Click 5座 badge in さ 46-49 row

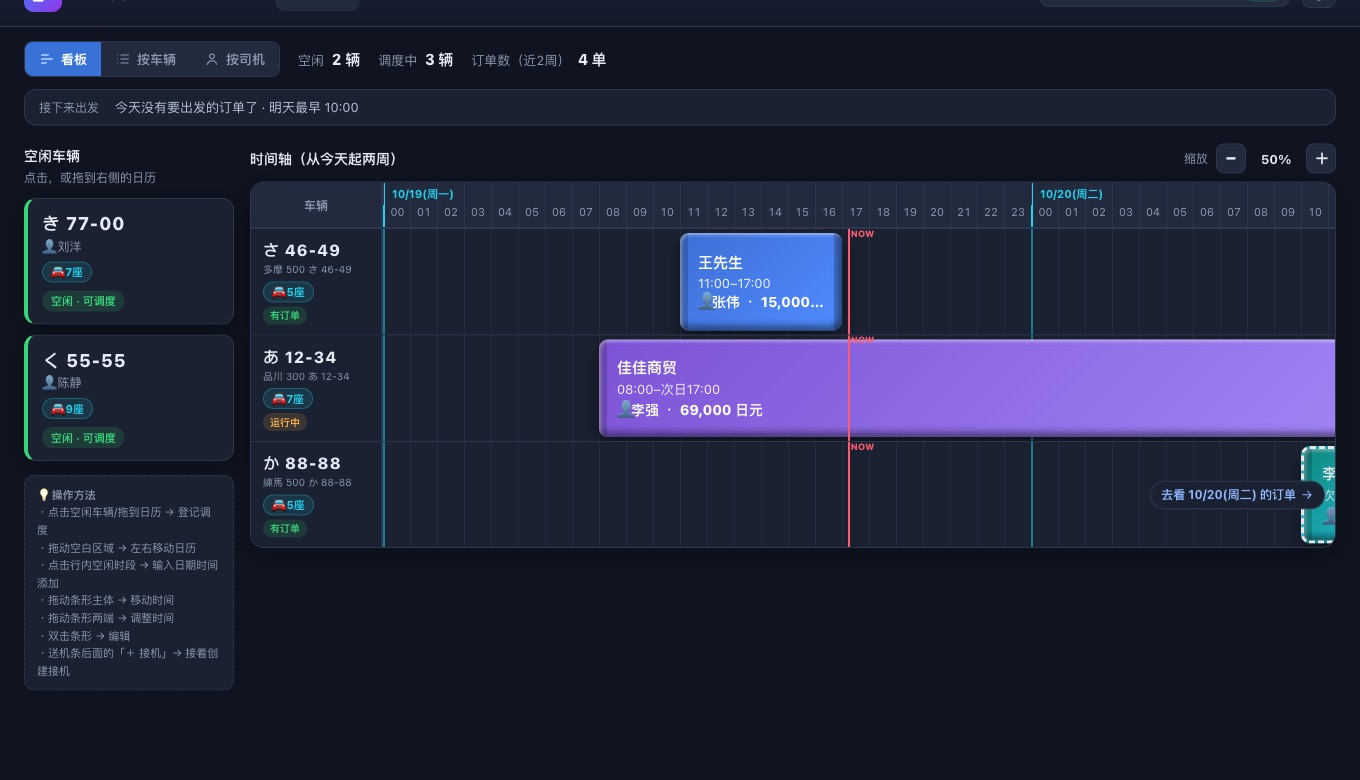pos(288,292)
